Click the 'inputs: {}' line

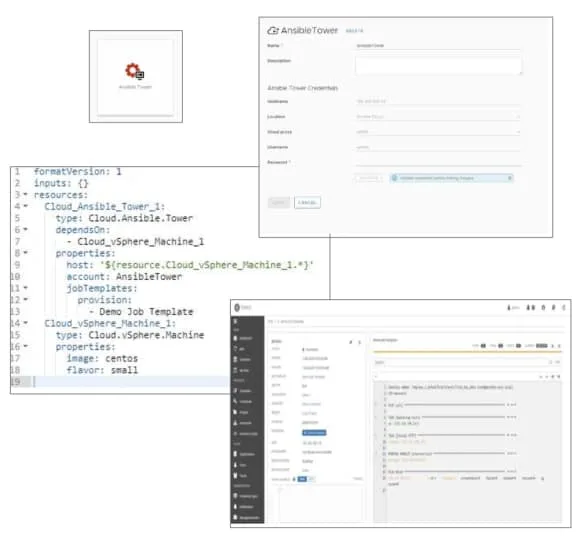pyautogui.click(x=61, y=183)
